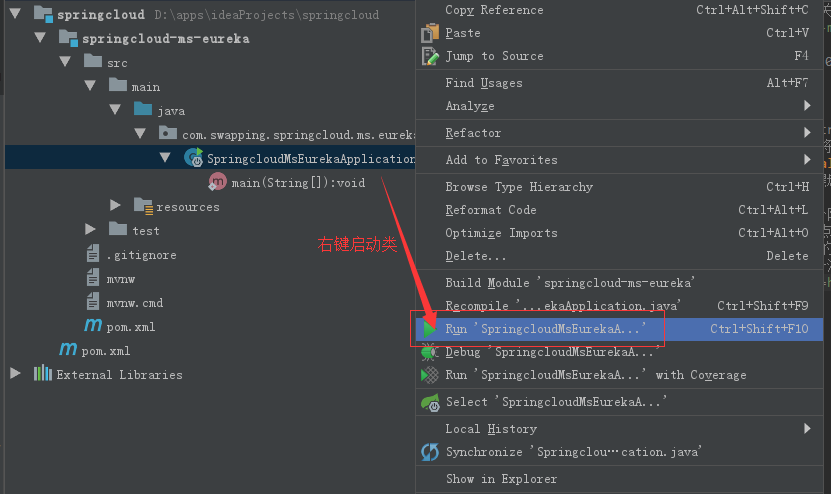831x494 pixels.
Task: Choose Select 'SpringcloudMsEurekaA...' entry
Action: tap(619, 402)
